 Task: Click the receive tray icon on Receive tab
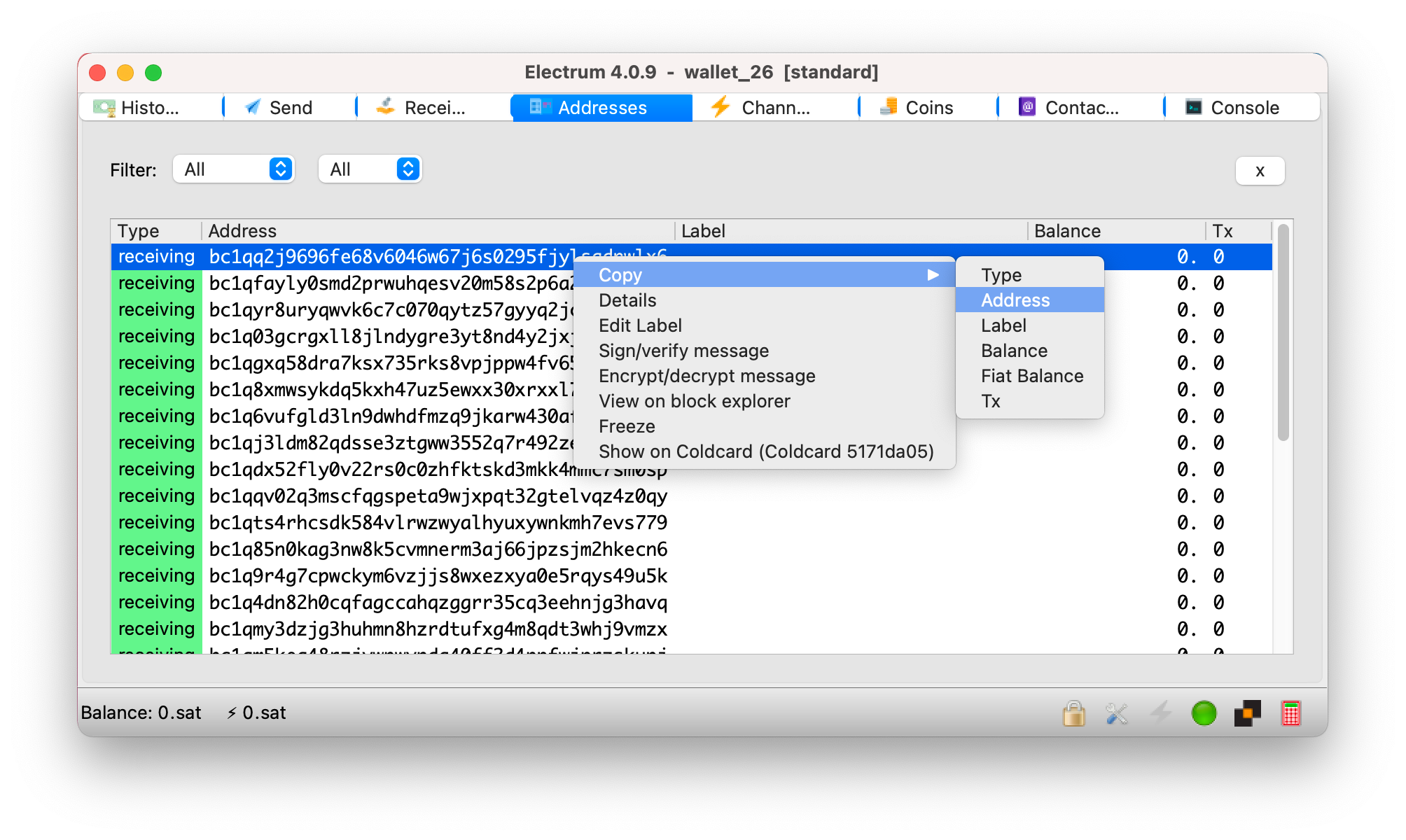tap(386, 106)
